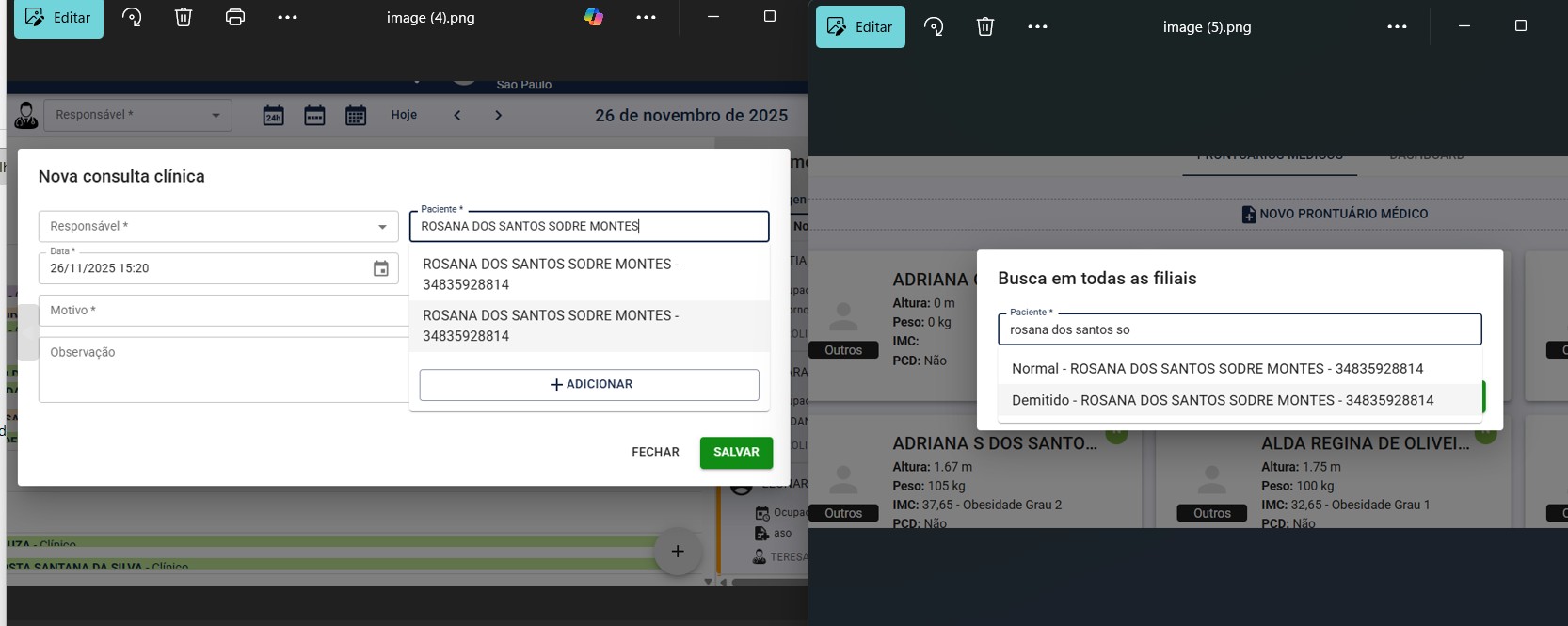Open Responsável dropdown in the agenda toolbar
Screen dimensions: 1568x626
point(137,115)
